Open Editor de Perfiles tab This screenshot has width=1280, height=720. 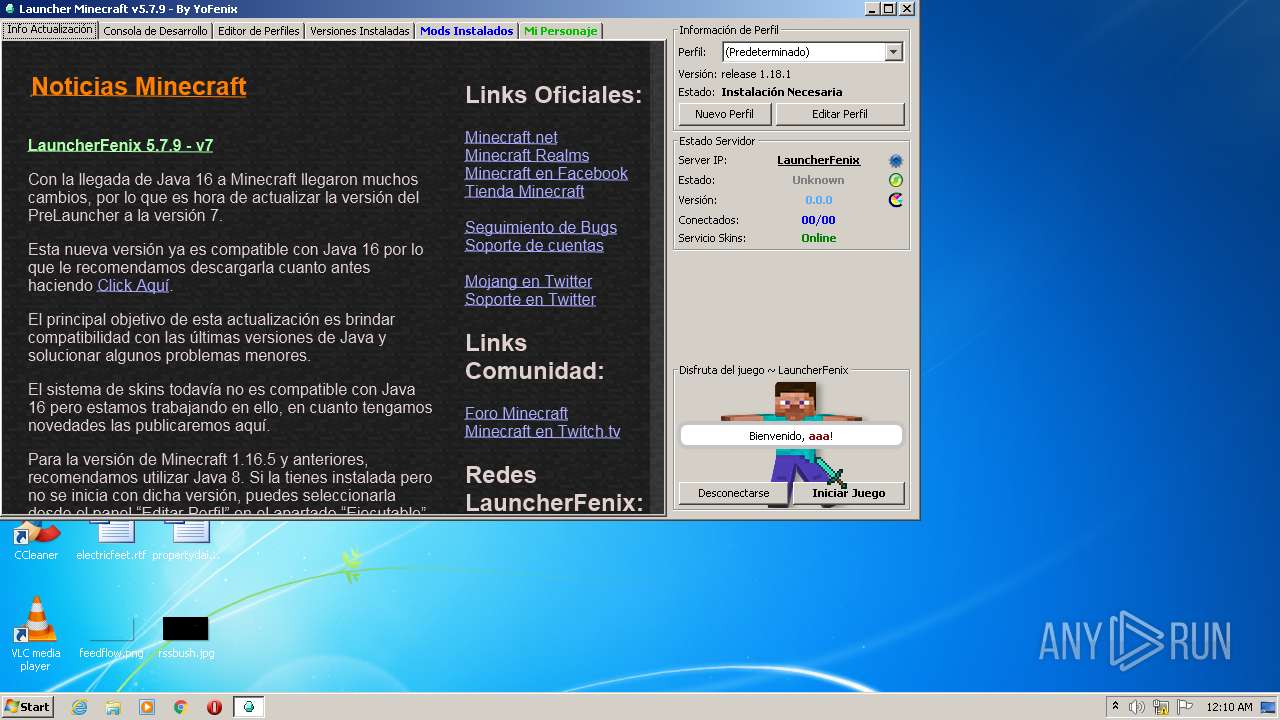258,31
